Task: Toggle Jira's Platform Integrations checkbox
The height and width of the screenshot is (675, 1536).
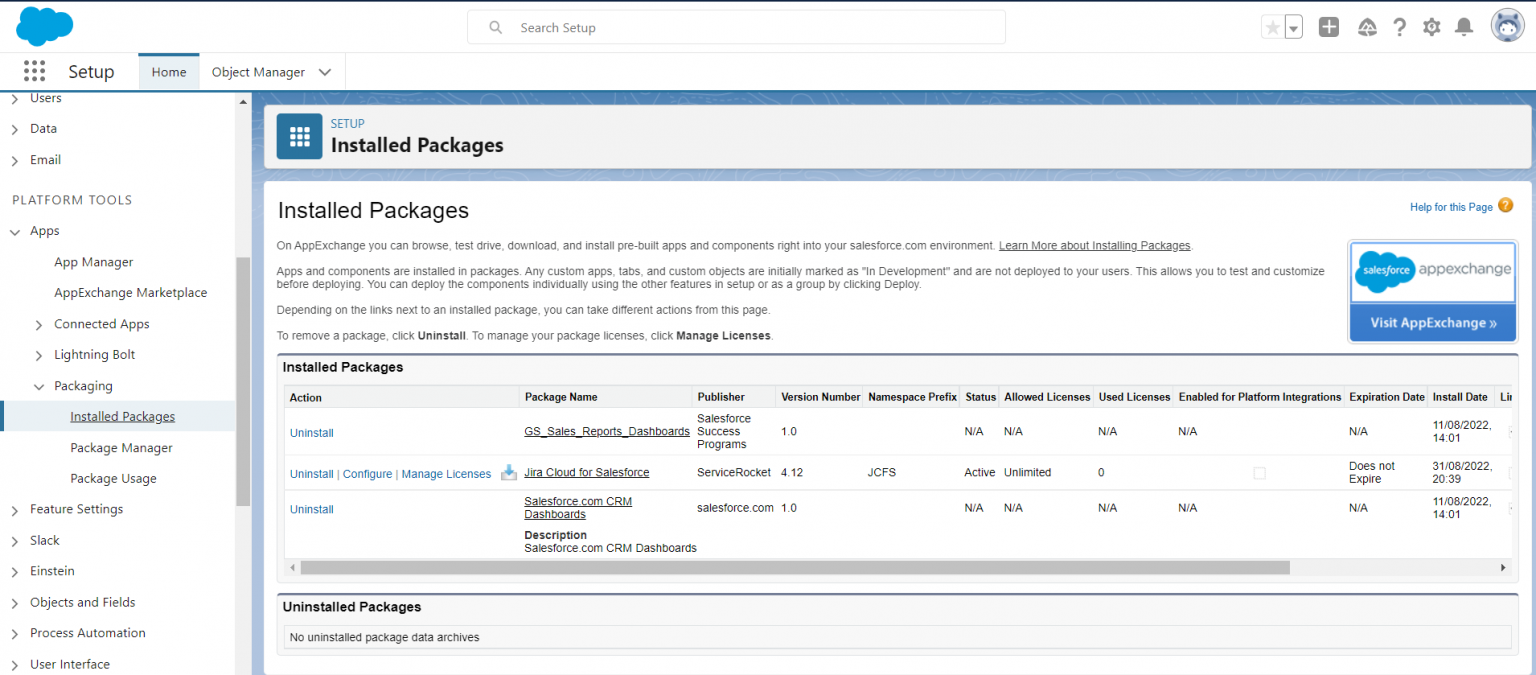Action: (x=1259, y=473)
